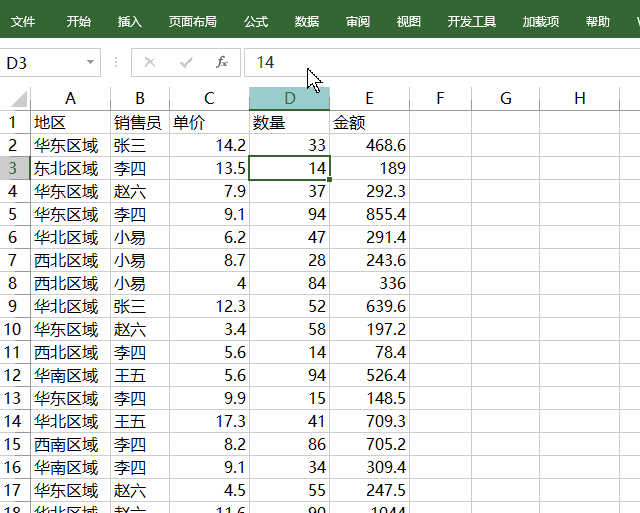This screenshot has width=640, height=513.
Task: Open the Insert Function fx icon
Action: 222,62
